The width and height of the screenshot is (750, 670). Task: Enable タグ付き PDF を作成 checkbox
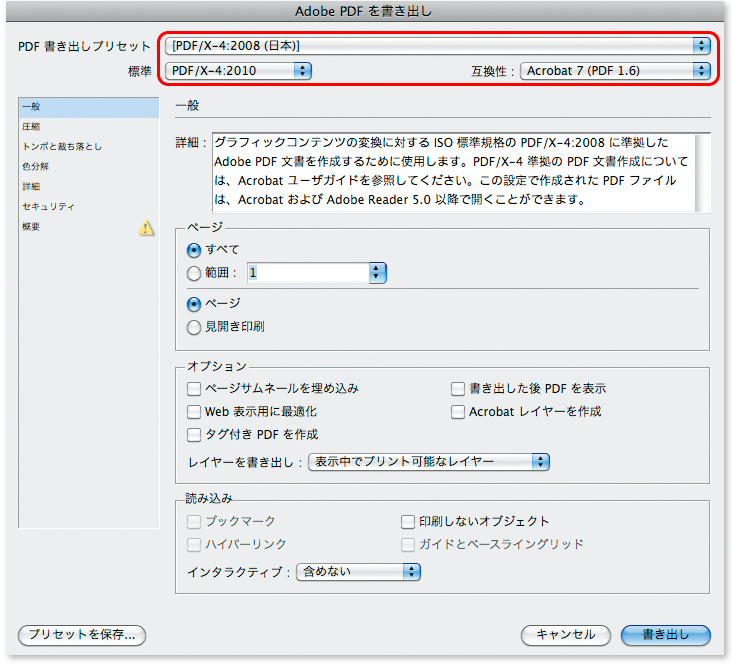click(194, 435)
